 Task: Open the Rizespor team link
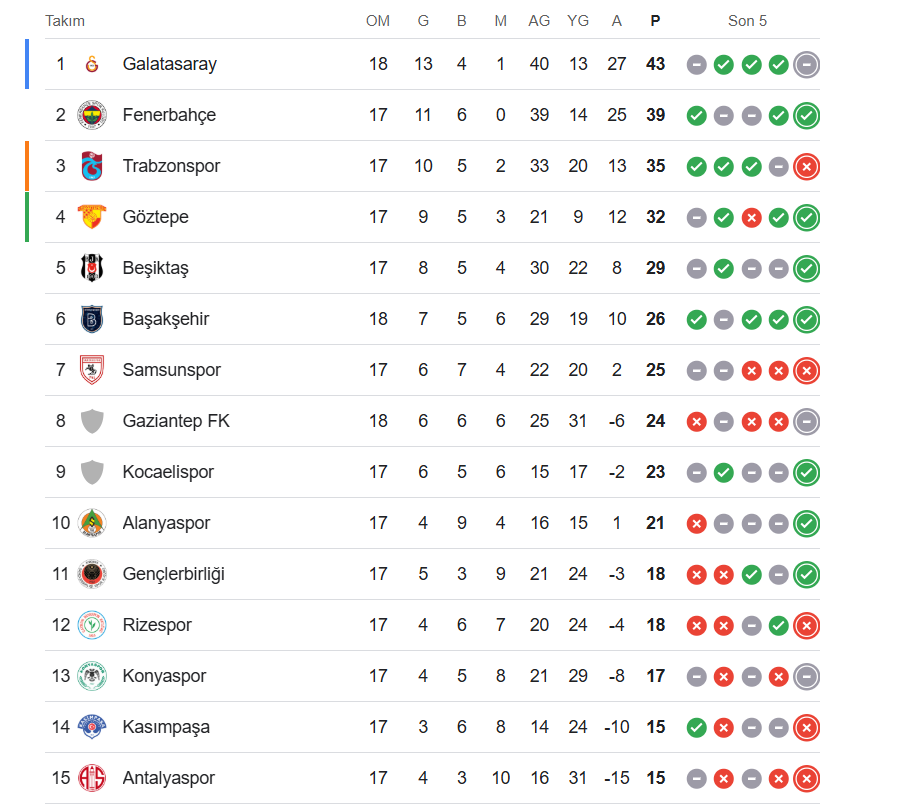(157, 625)
